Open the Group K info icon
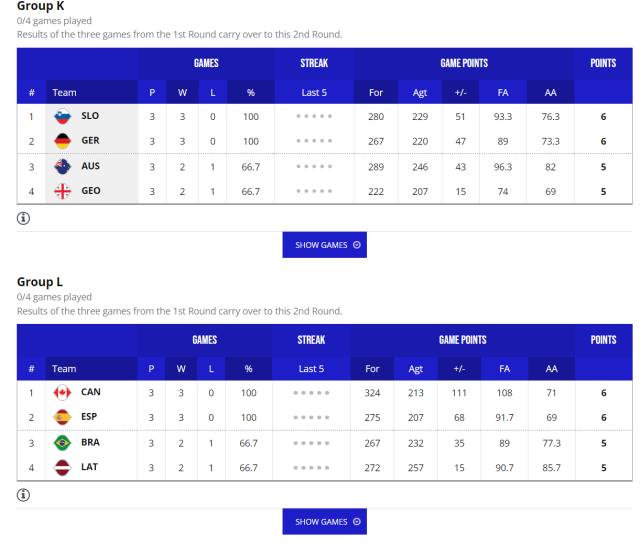Viewport: 640px width, 543px height. 24,216
